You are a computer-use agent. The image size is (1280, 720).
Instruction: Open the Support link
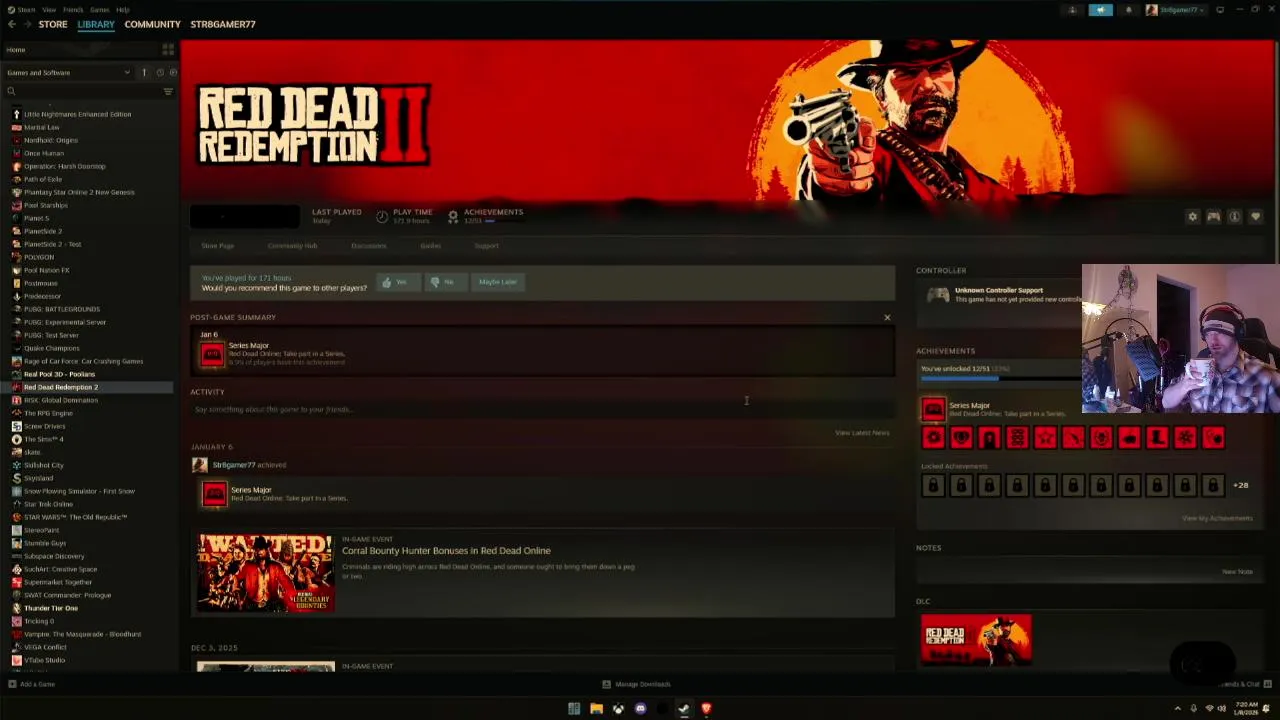(486, 246)
